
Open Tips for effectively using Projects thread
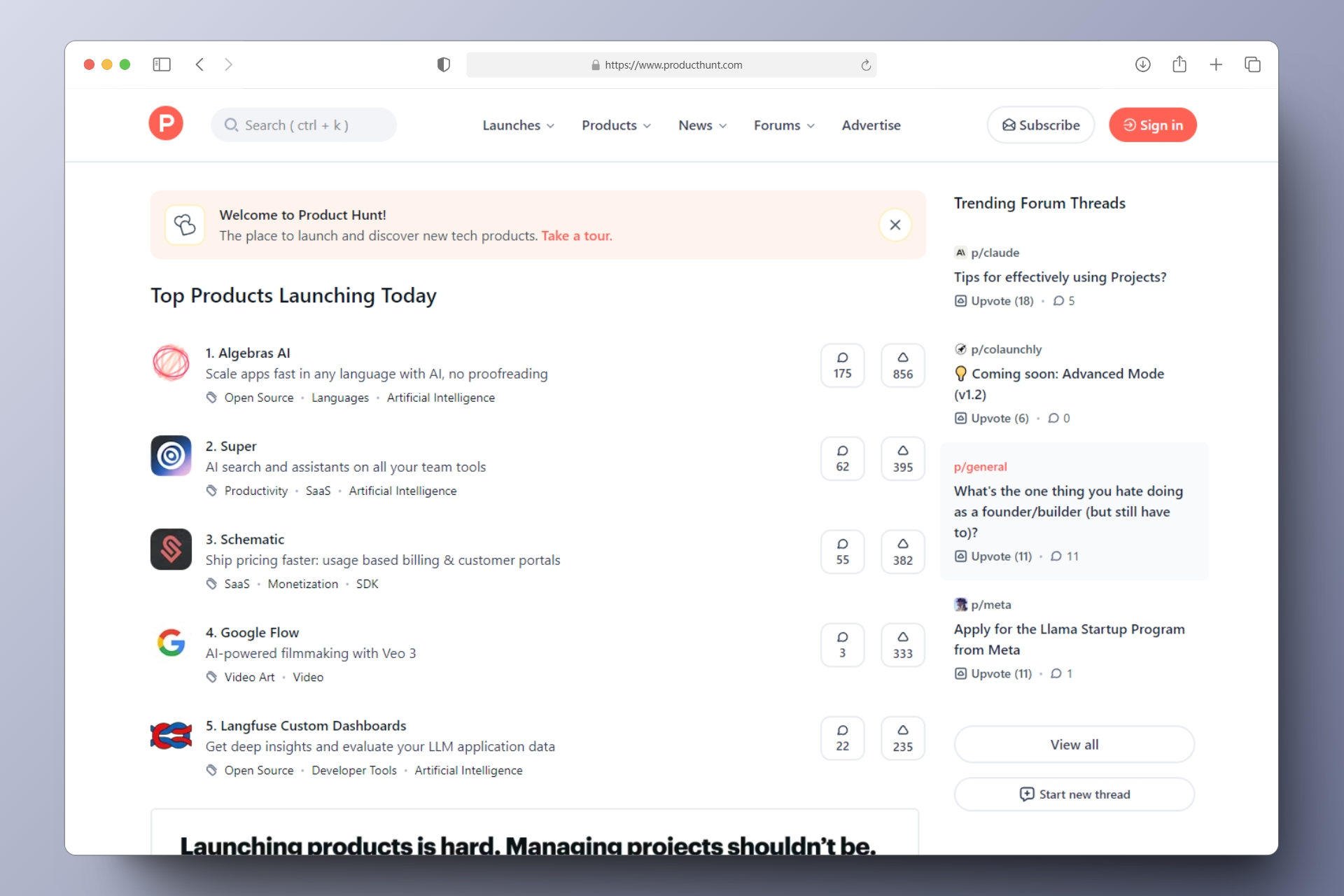[x=1060, y=277]
